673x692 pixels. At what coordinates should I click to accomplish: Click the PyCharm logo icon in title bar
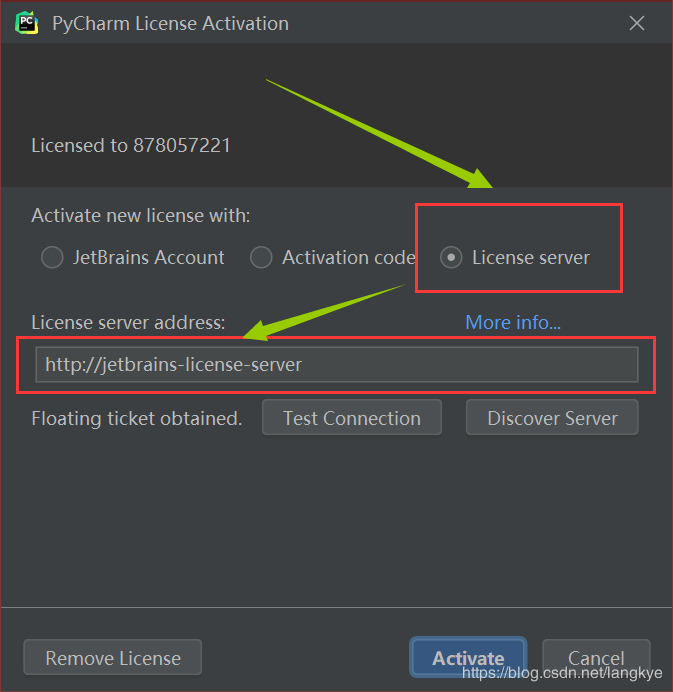26,23
